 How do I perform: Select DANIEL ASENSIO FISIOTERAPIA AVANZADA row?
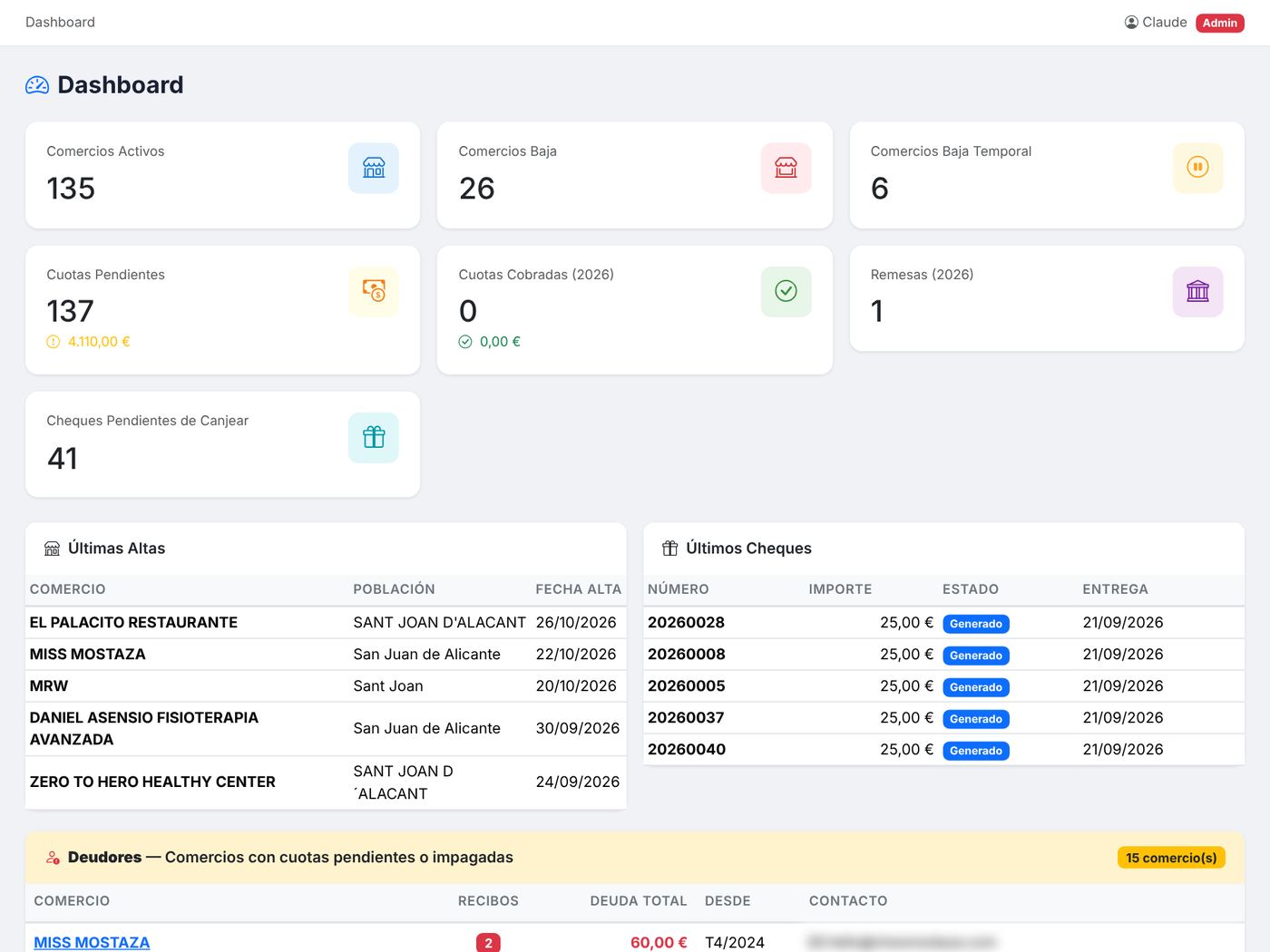(326, 729)
